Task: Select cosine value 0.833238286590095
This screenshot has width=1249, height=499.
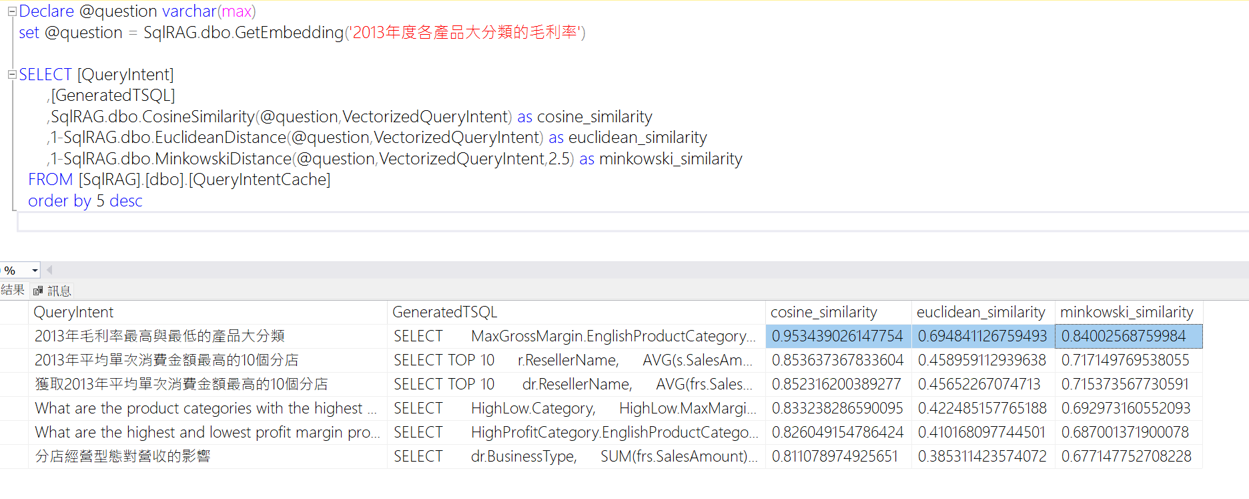Action: (x=839, y=408)
